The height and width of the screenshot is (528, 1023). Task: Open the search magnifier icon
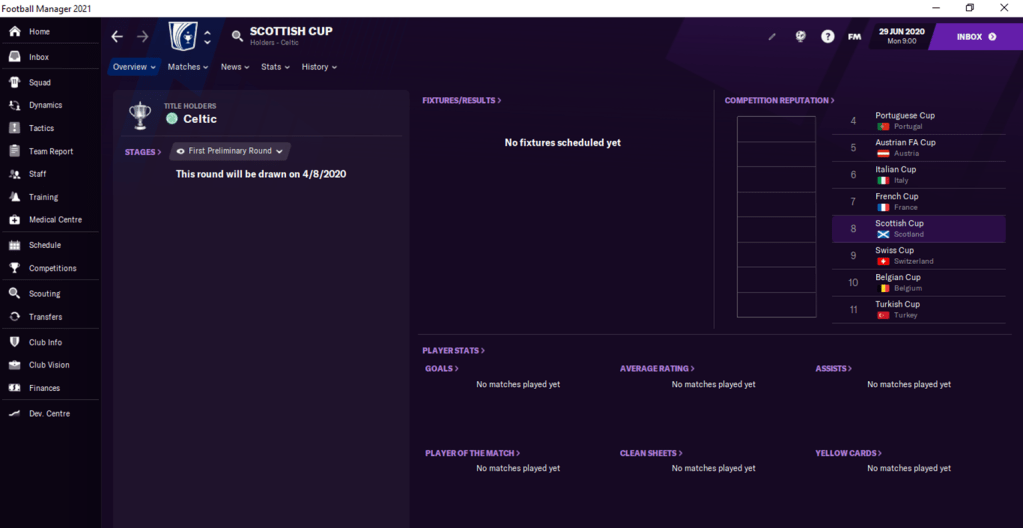[237, 37]
